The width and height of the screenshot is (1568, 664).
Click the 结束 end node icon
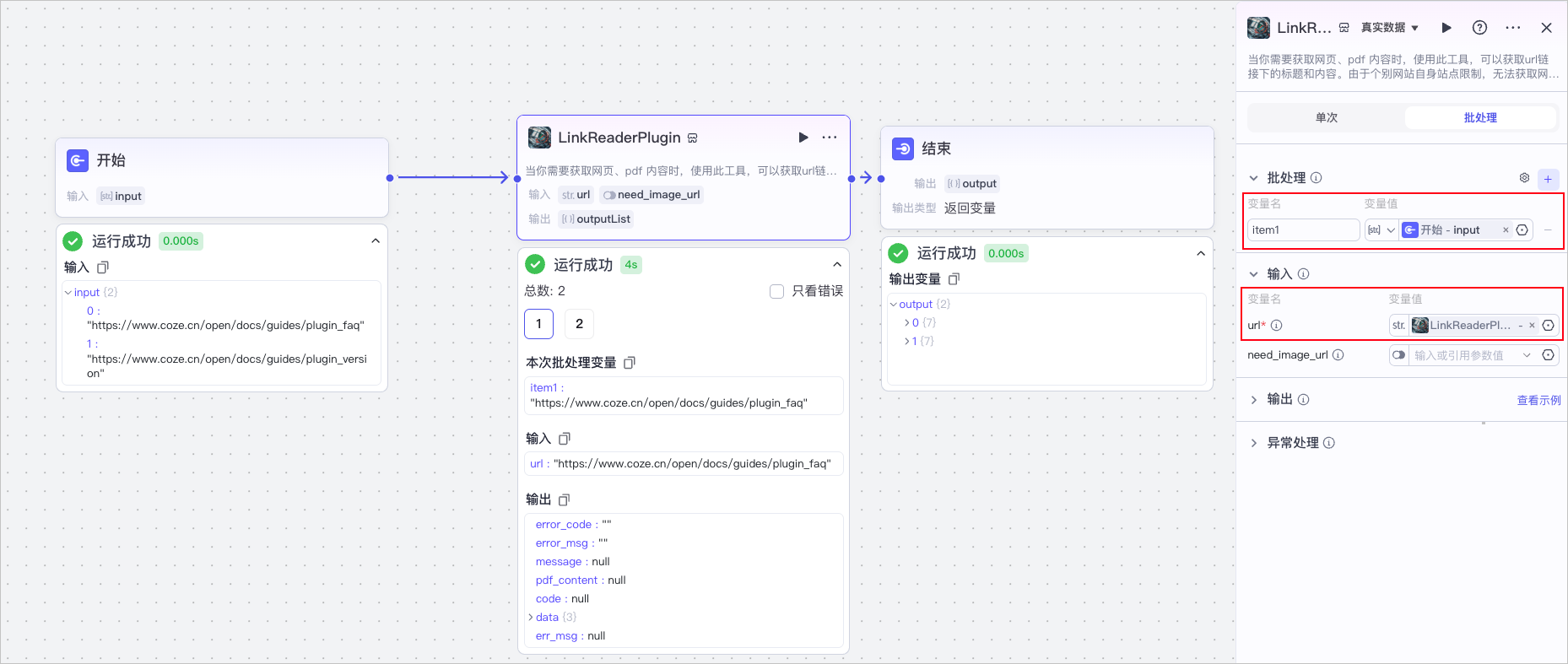click(x=903, y=148)
